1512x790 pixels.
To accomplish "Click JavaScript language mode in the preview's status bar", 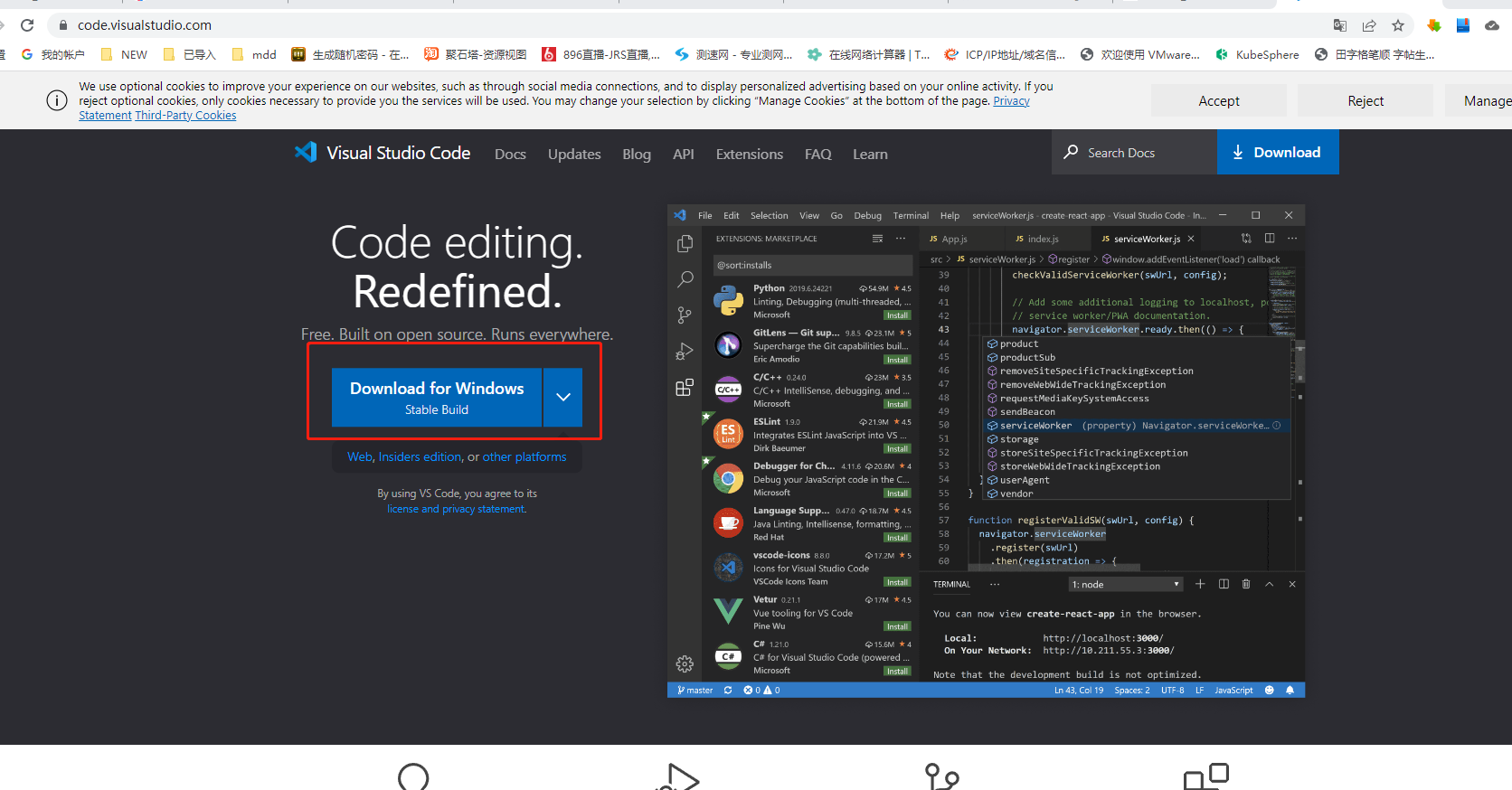I will tap(1233, 690).
